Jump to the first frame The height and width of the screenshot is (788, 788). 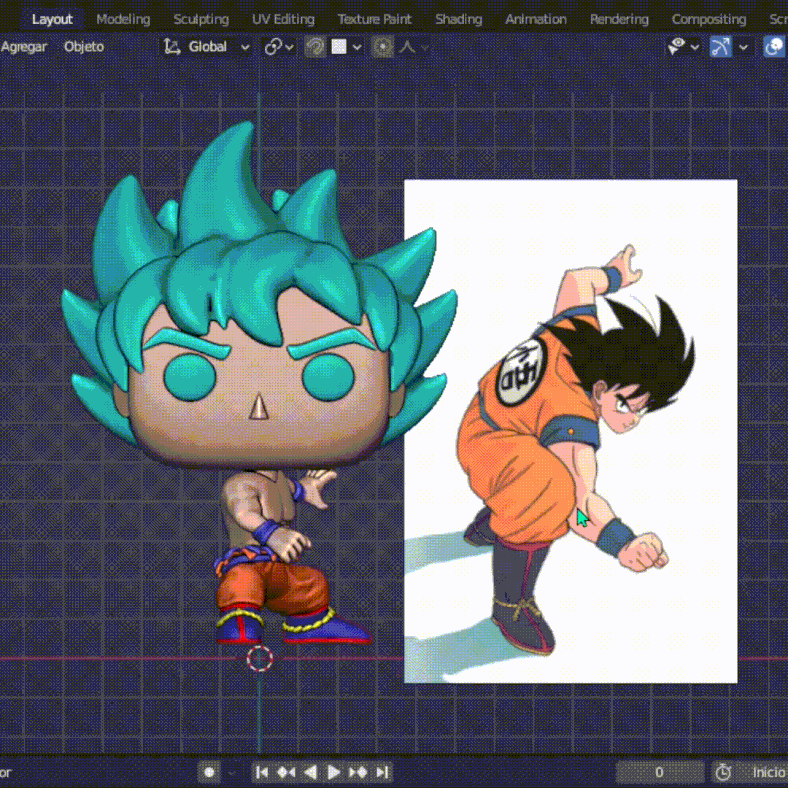[x=262, y=772]
